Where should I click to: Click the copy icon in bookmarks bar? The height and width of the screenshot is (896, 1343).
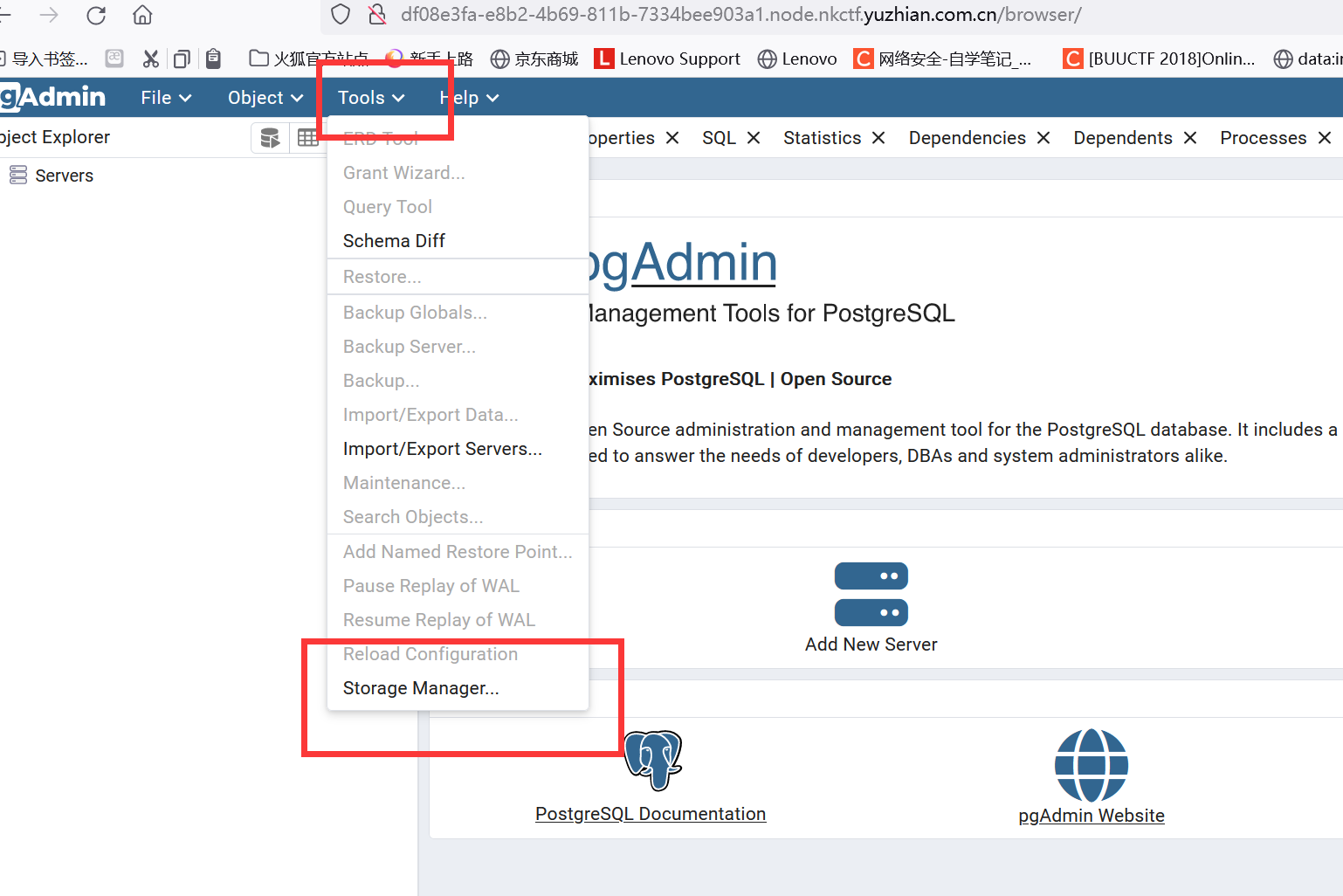point(182,59)
